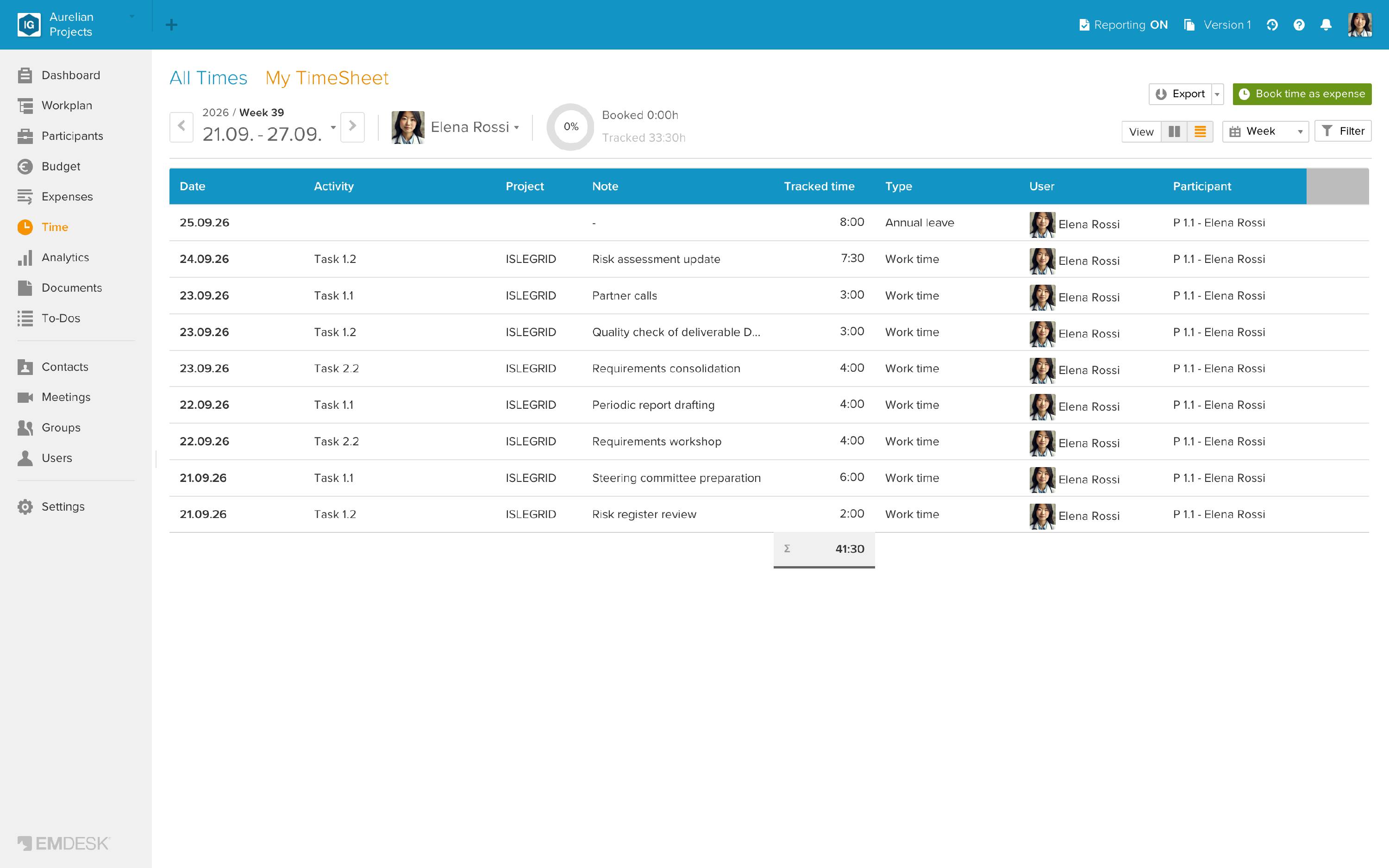1389x868 pixels.
Task: Go to next week
Action: (x=352, y=127)
